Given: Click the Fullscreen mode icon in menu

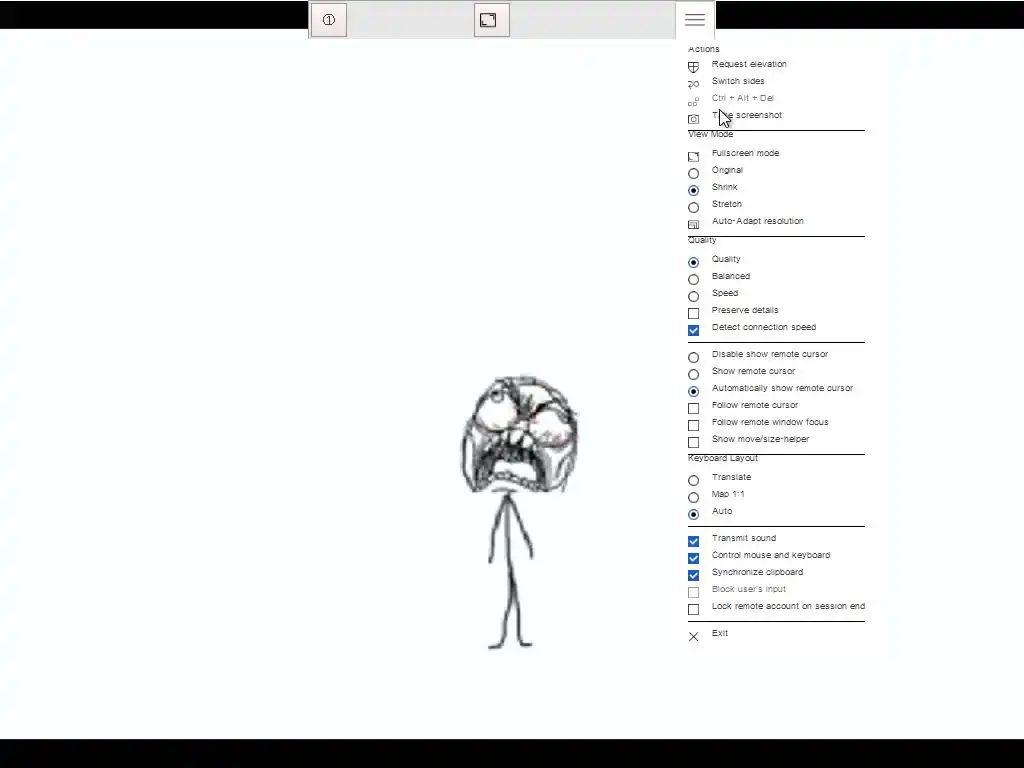Looking at the screenshot, I should click(x=694, y=157).
